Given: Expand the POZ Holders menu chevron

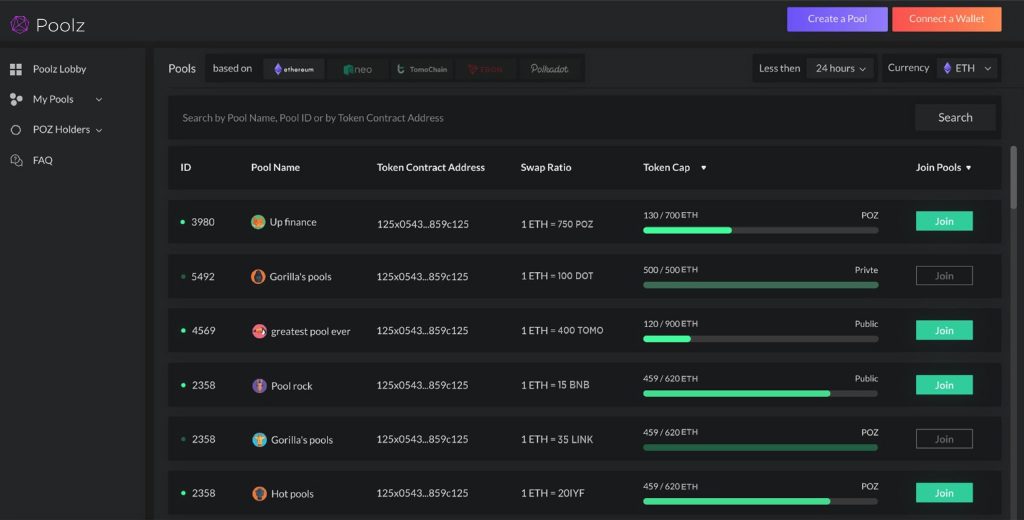Looking at the screenshot, I should [99, 131].
